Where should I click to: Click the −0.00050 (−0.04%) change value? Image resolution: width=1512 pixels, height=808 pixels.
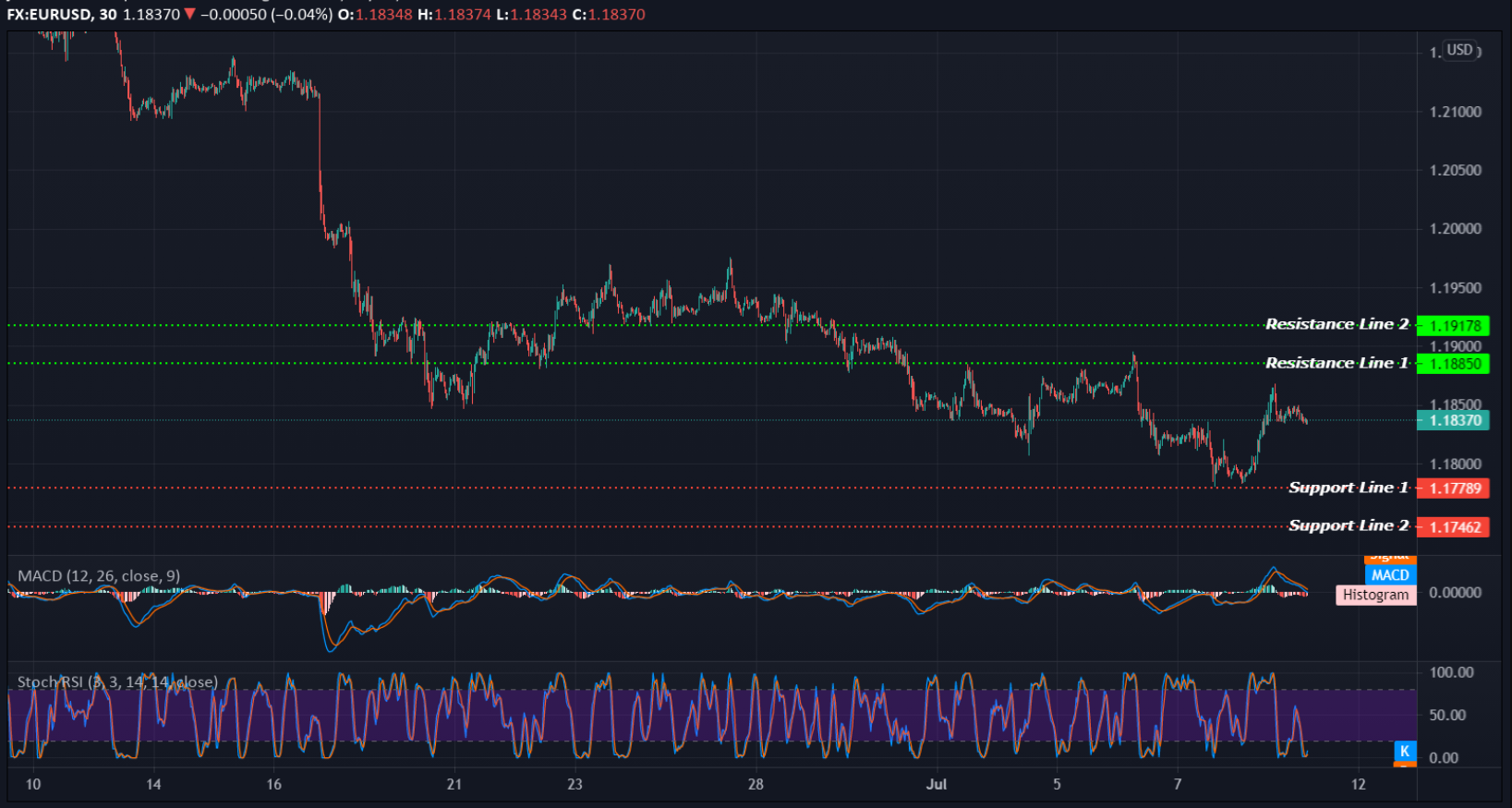(267, 15)
